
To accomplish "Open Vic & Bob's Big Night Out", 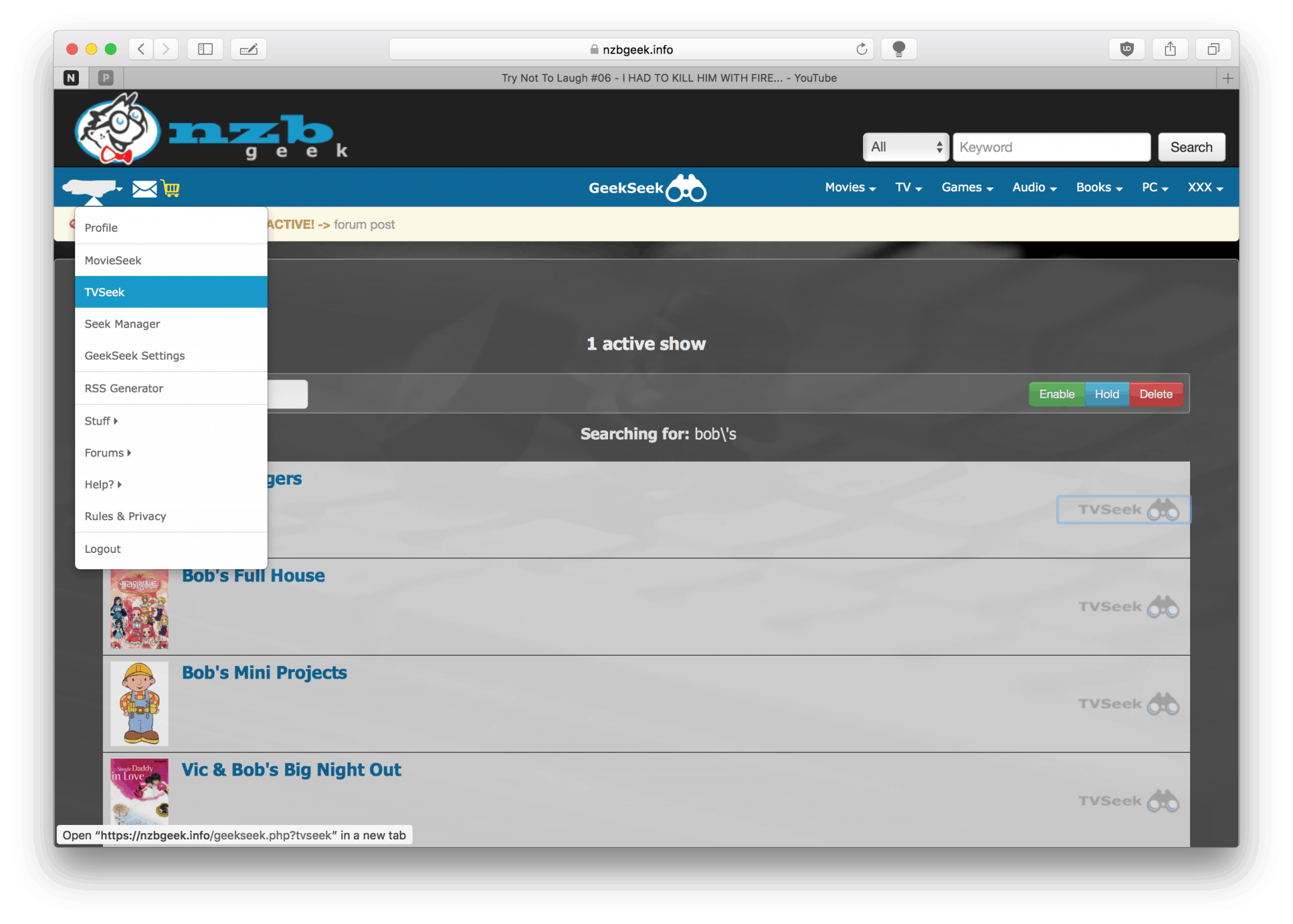I will [x=291, y=769].
